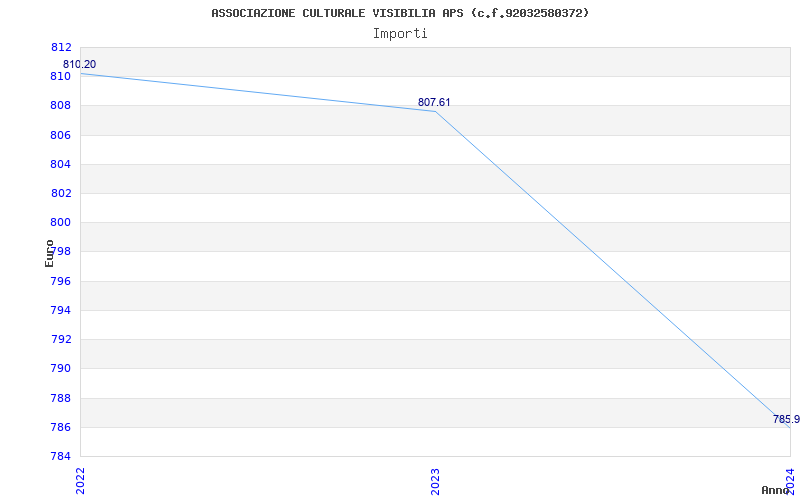Image resolution: width=800 pixels, height=500 pixels.
Task: Click the 2022 x-axis label
Action: click(80, 481)
